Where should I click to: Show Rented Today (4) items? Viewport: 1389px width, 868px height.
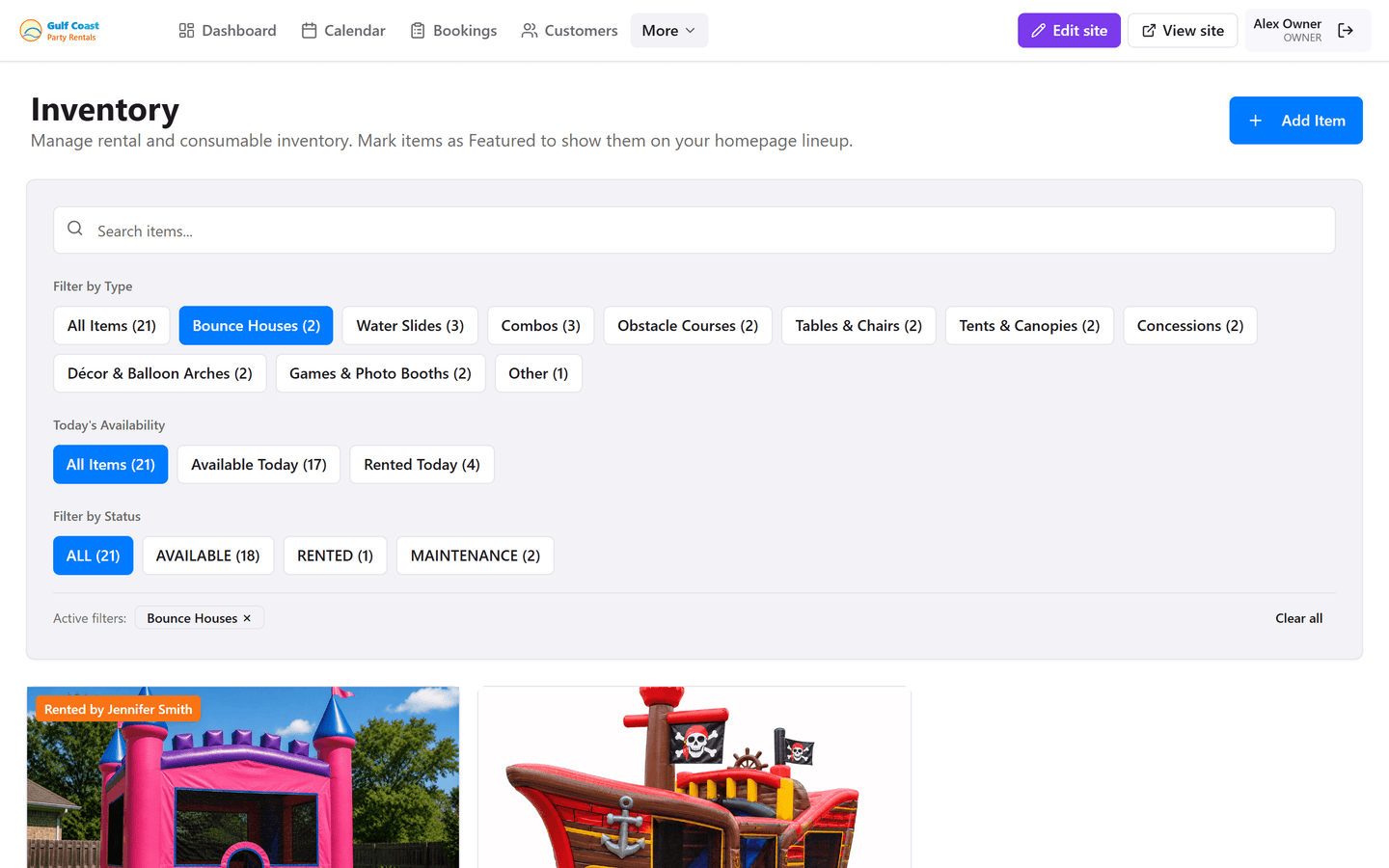(422, 465)
